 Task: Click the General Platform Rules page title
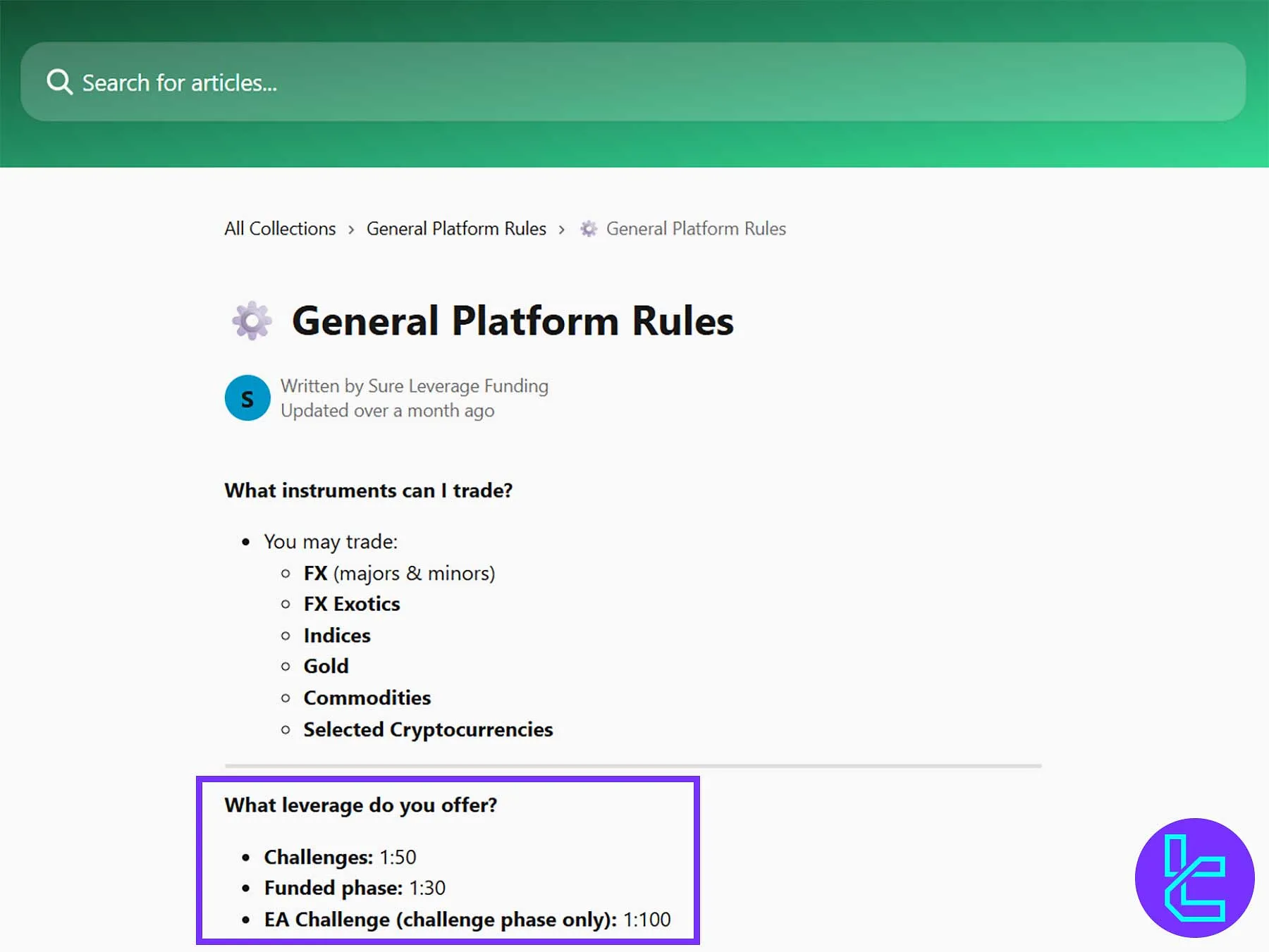coord(513,321)
